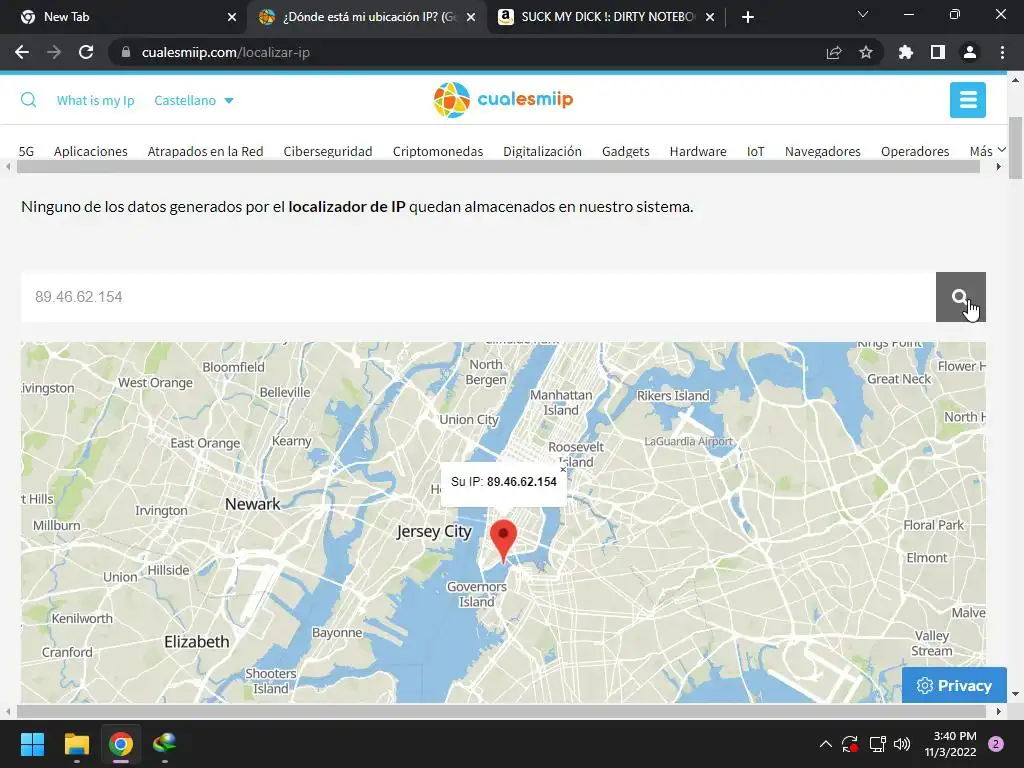This screenshot has width=1024, height=768.
Task: Reload the page
Action: point(86,52)
